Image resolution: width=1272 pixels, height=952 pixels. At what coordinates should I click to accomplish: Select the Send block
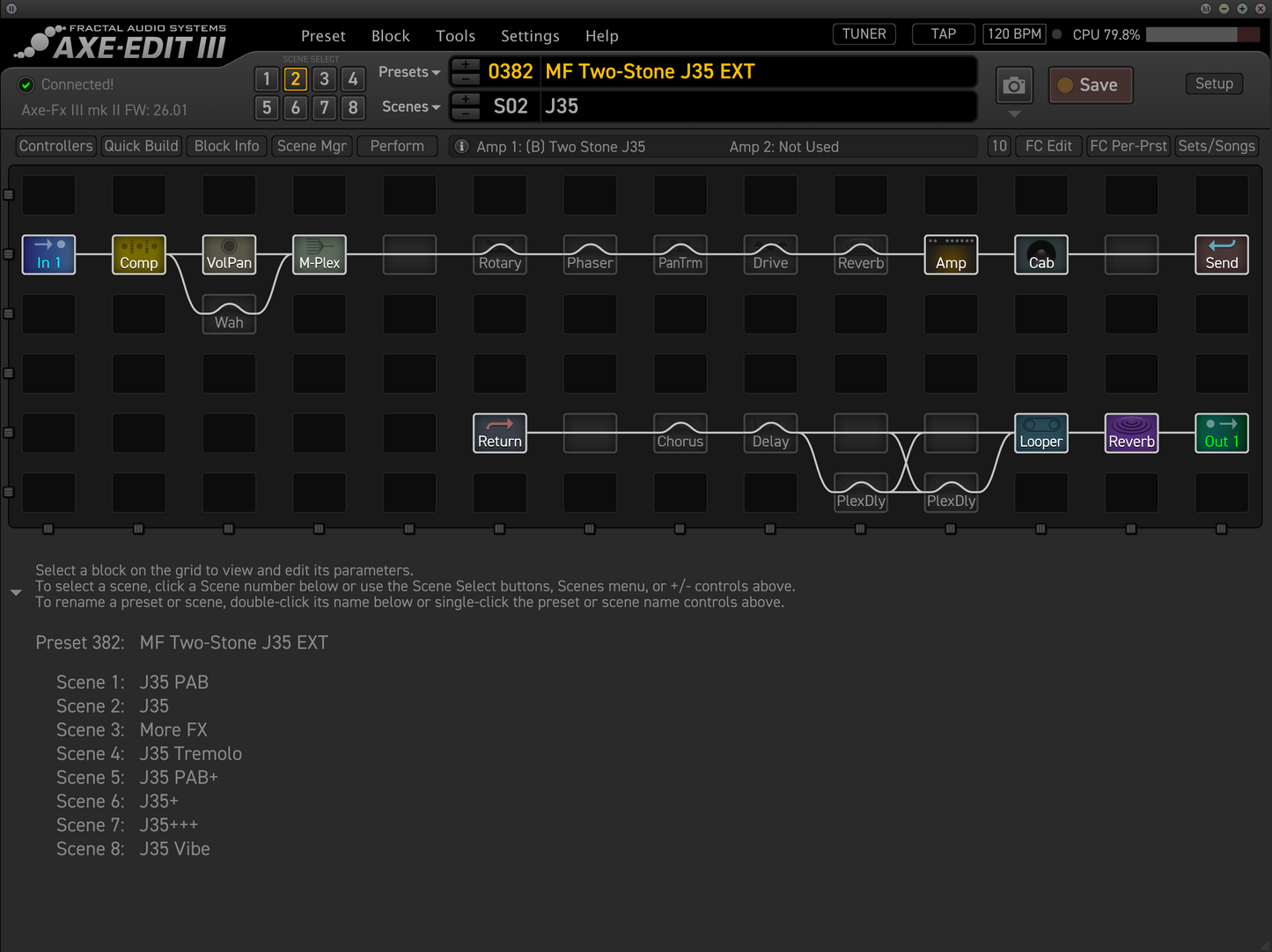[x=1222, y=254]
